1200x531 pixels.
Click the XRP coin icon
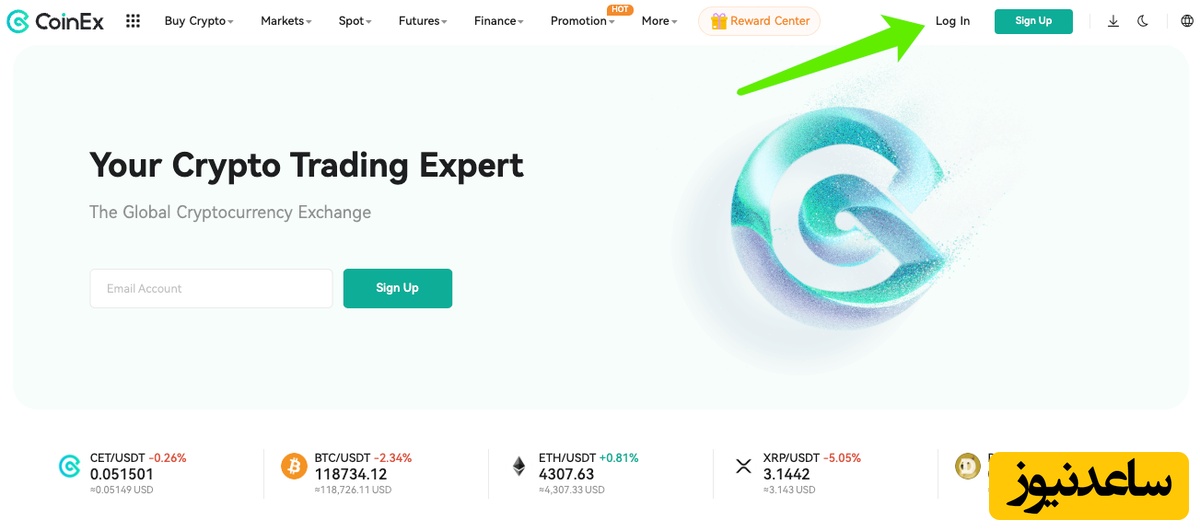point(743,466)
